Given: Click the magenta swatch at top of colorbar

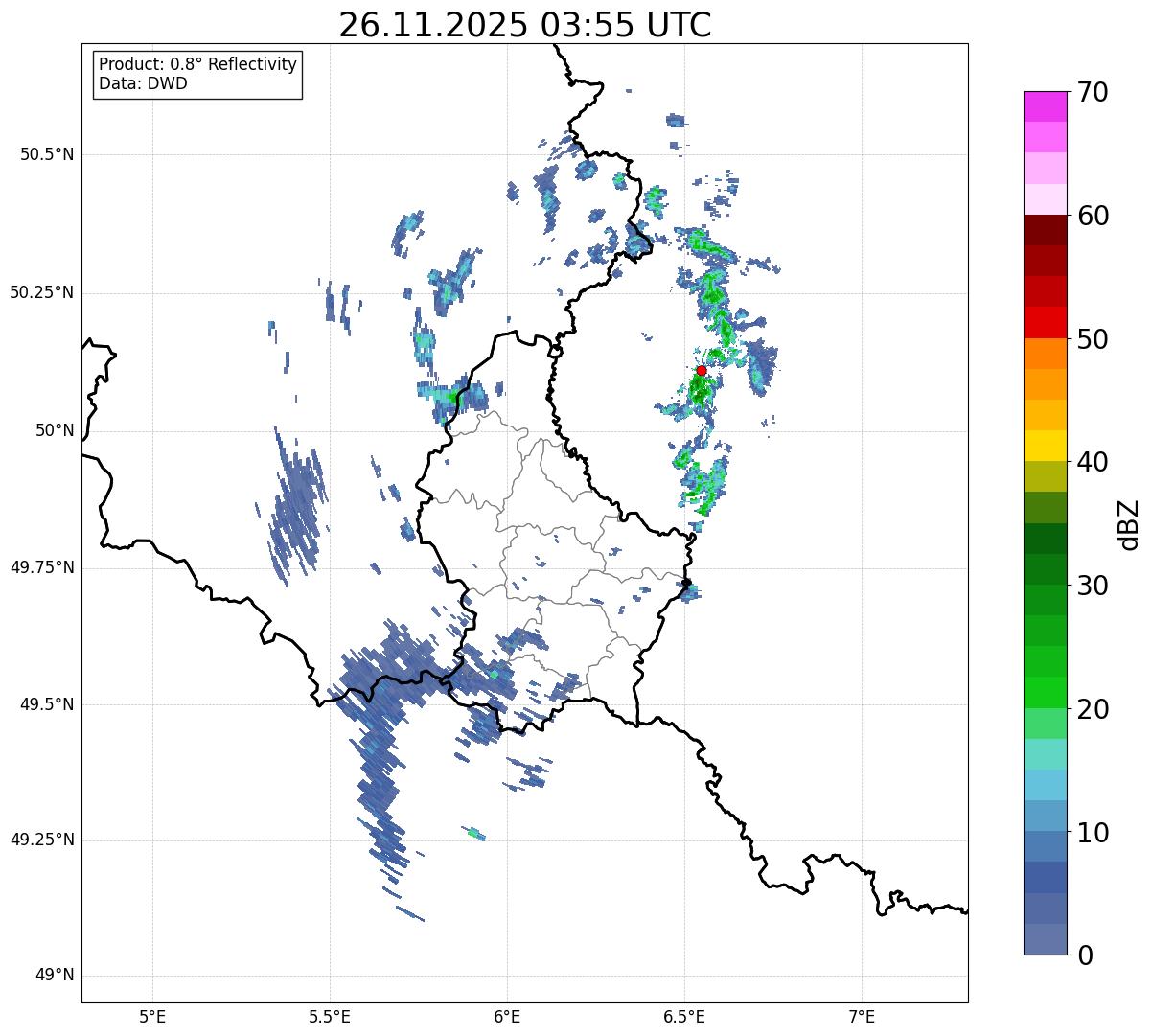Looking at the screenshot, I should [x=1045, y=106].
